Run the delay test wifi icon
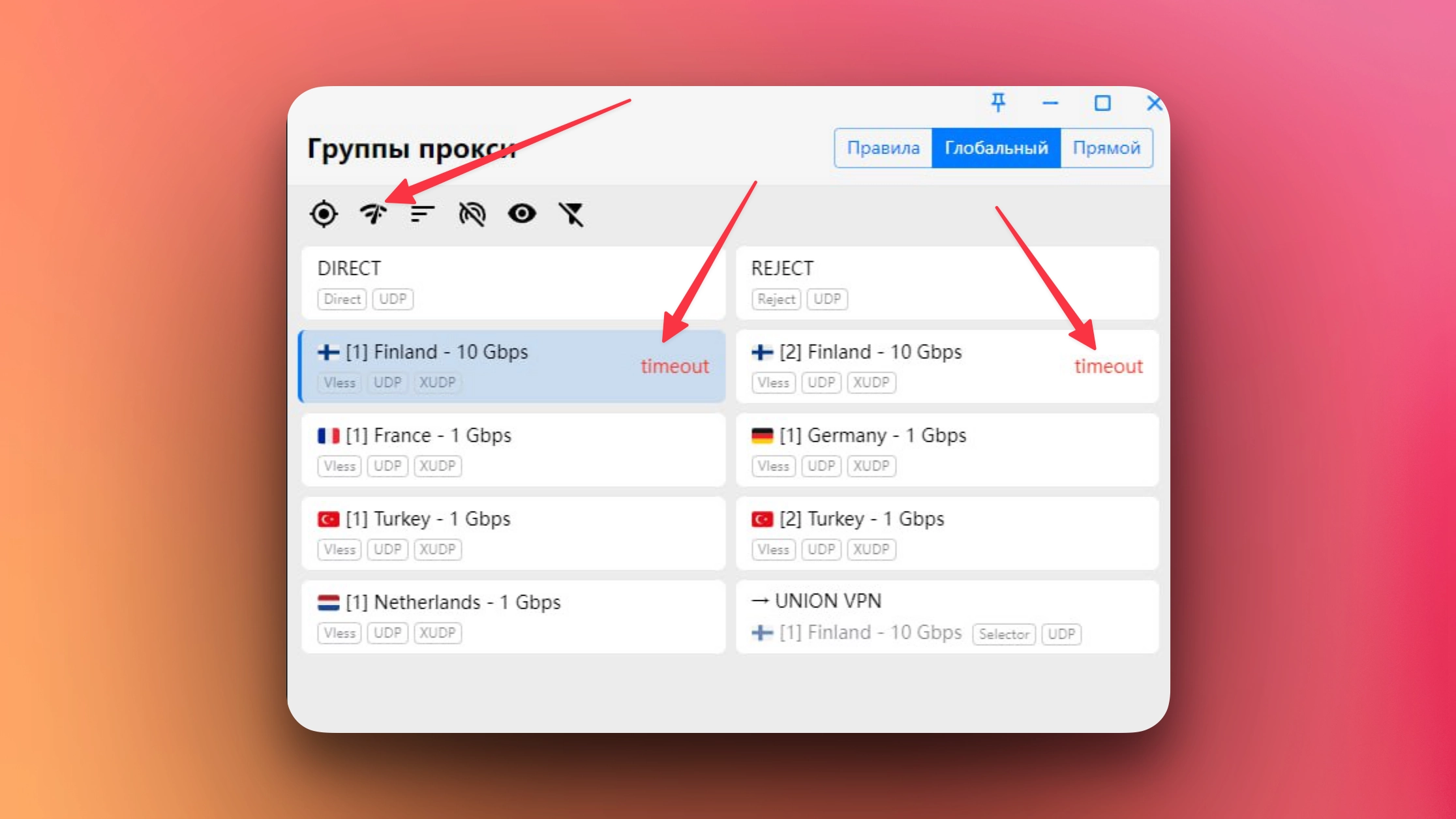The height and width of the screenshot is (819, 1456). 373,214
